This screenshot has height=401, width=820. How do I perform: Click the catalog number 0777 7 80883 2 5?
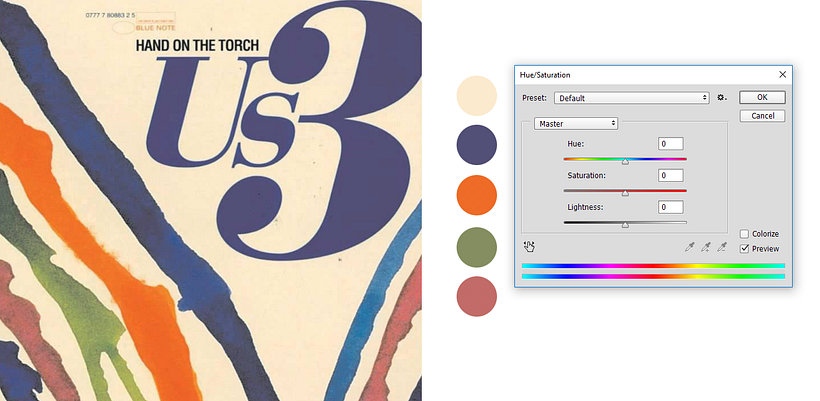coord(110,15)
